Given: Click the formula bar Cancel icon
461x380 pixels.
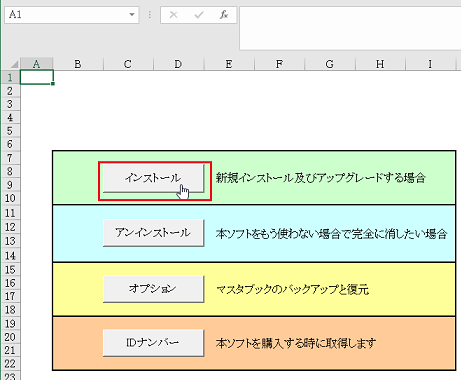Looking at the screenshot, I should (173, 15).
